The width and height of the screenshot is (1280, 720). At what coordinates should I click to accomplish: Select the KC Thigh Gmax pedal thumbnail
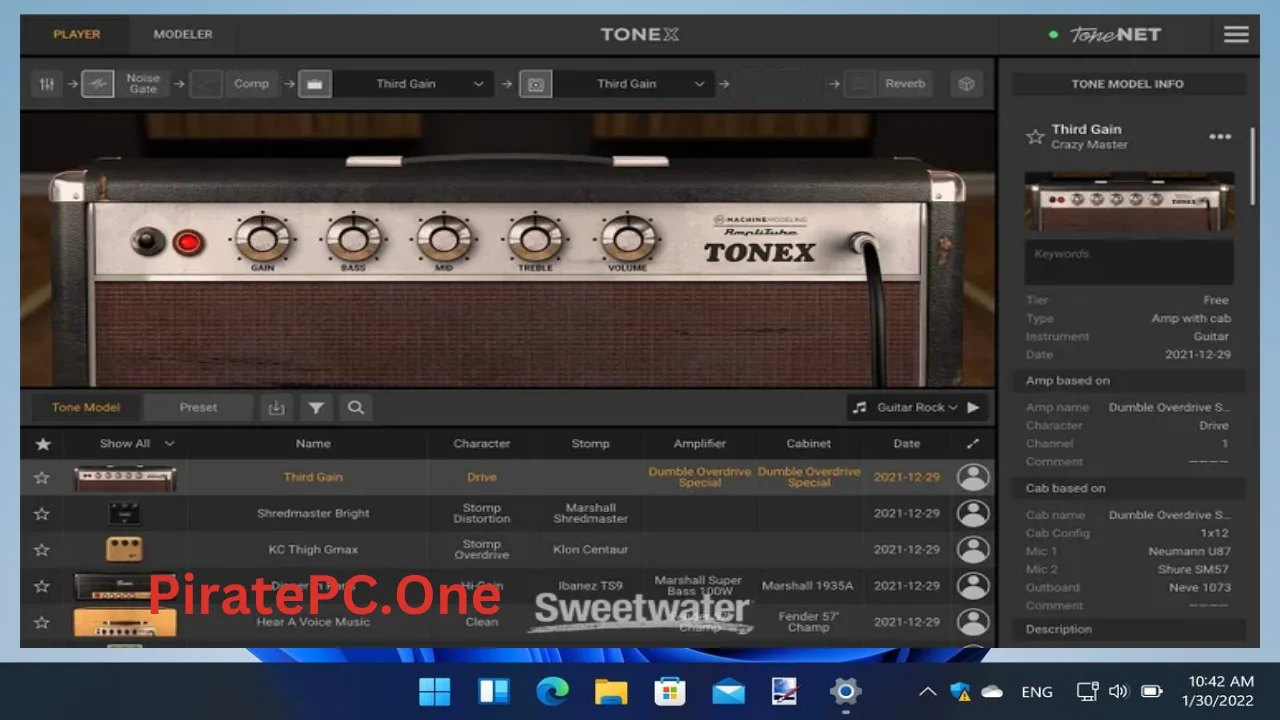pyautogui.click(x=125, y=549)
